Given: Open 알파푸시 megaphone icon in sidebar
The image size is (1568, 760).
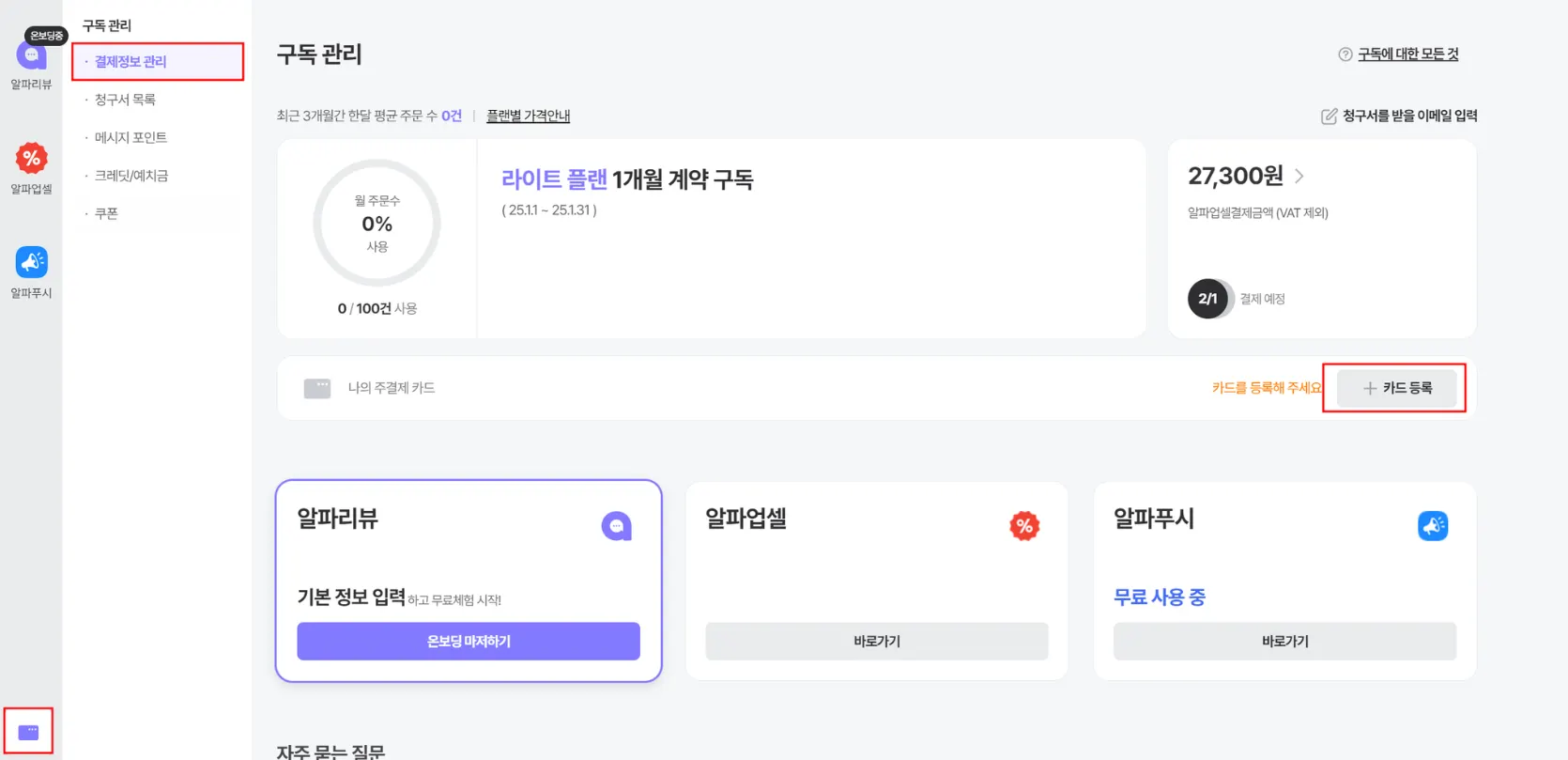Looking at the screenshot, I should tap(31, 263).
